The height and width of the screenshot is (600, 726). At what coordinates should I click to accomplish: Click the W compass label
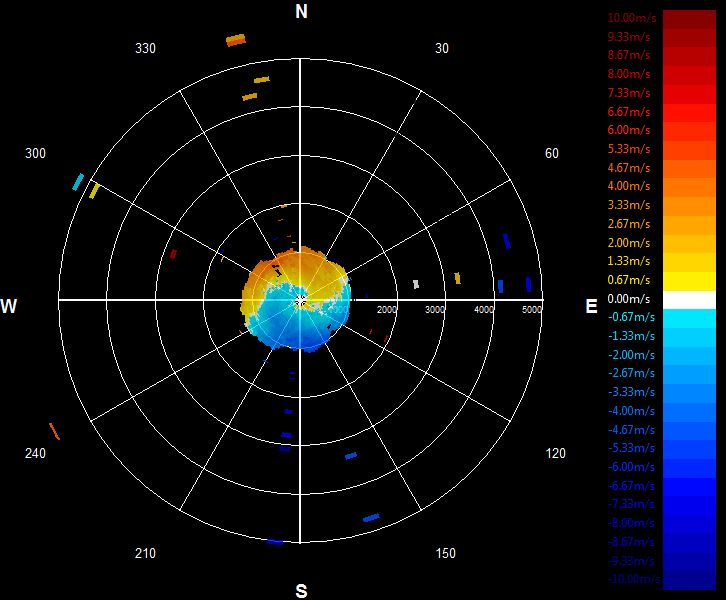pyautogui.click(x=9, y=306)
